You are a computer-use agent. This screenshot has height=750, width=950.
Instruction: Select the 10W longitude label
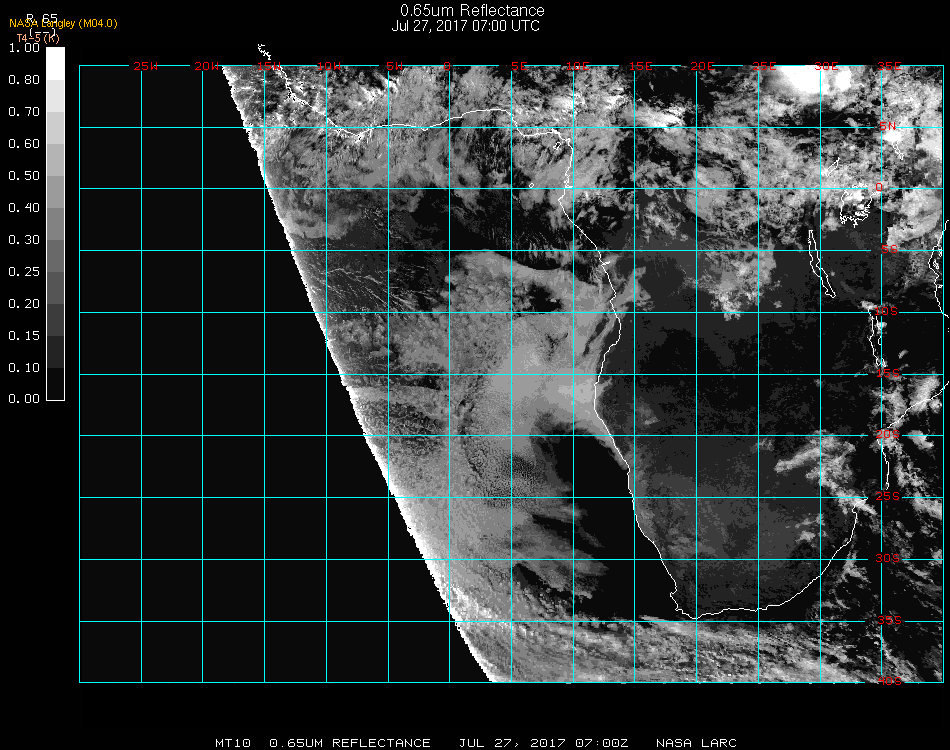tap(329, 66)
